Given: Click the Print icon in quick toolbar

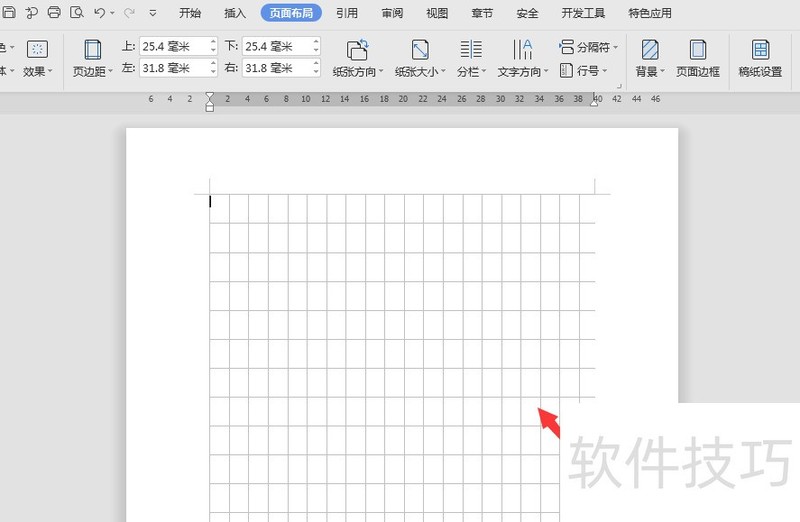Looking at the screenshot, I should pos(54,12).
